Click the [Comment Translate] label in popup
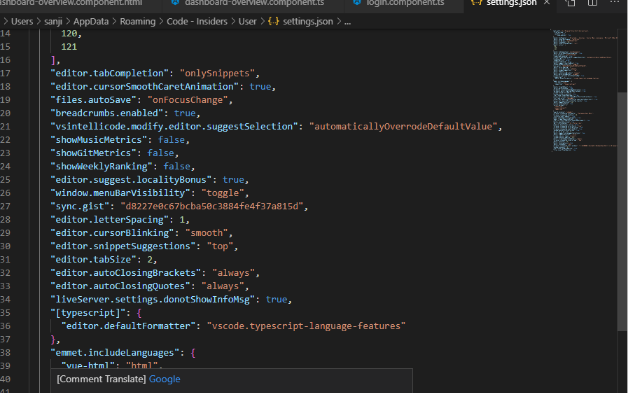Viewport: 628px width, 393px height. [101, 379]
